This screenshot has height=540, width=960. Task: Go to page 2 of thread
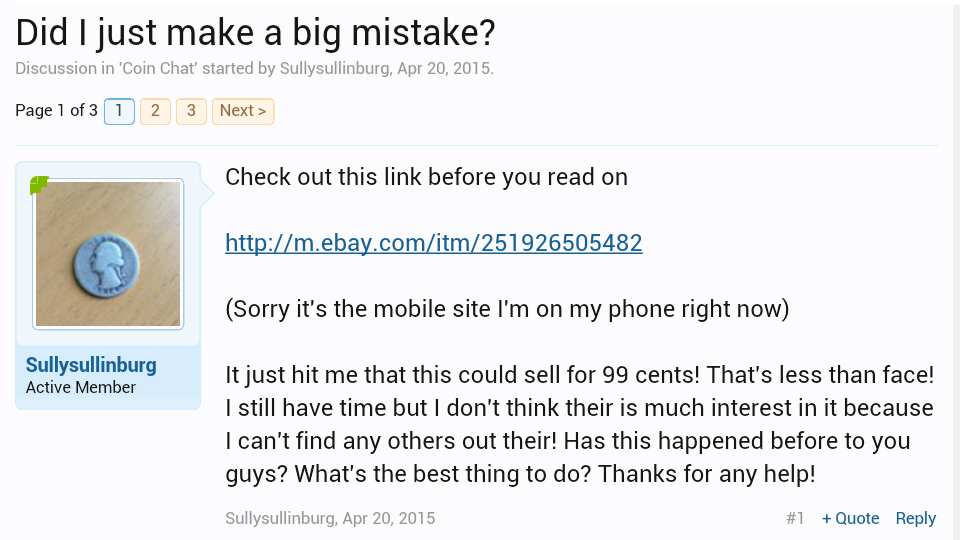pos(155,111)
